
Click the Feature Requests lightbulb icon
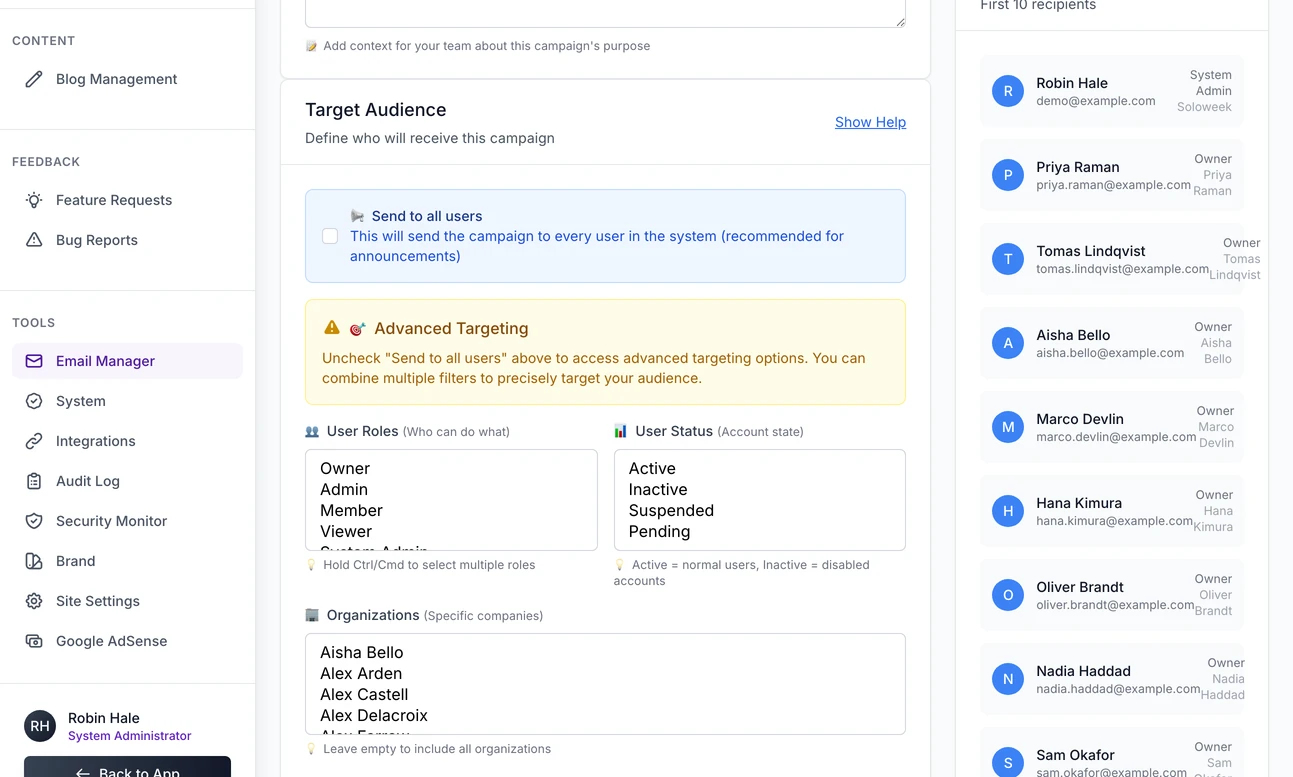(x=34, y=200)
